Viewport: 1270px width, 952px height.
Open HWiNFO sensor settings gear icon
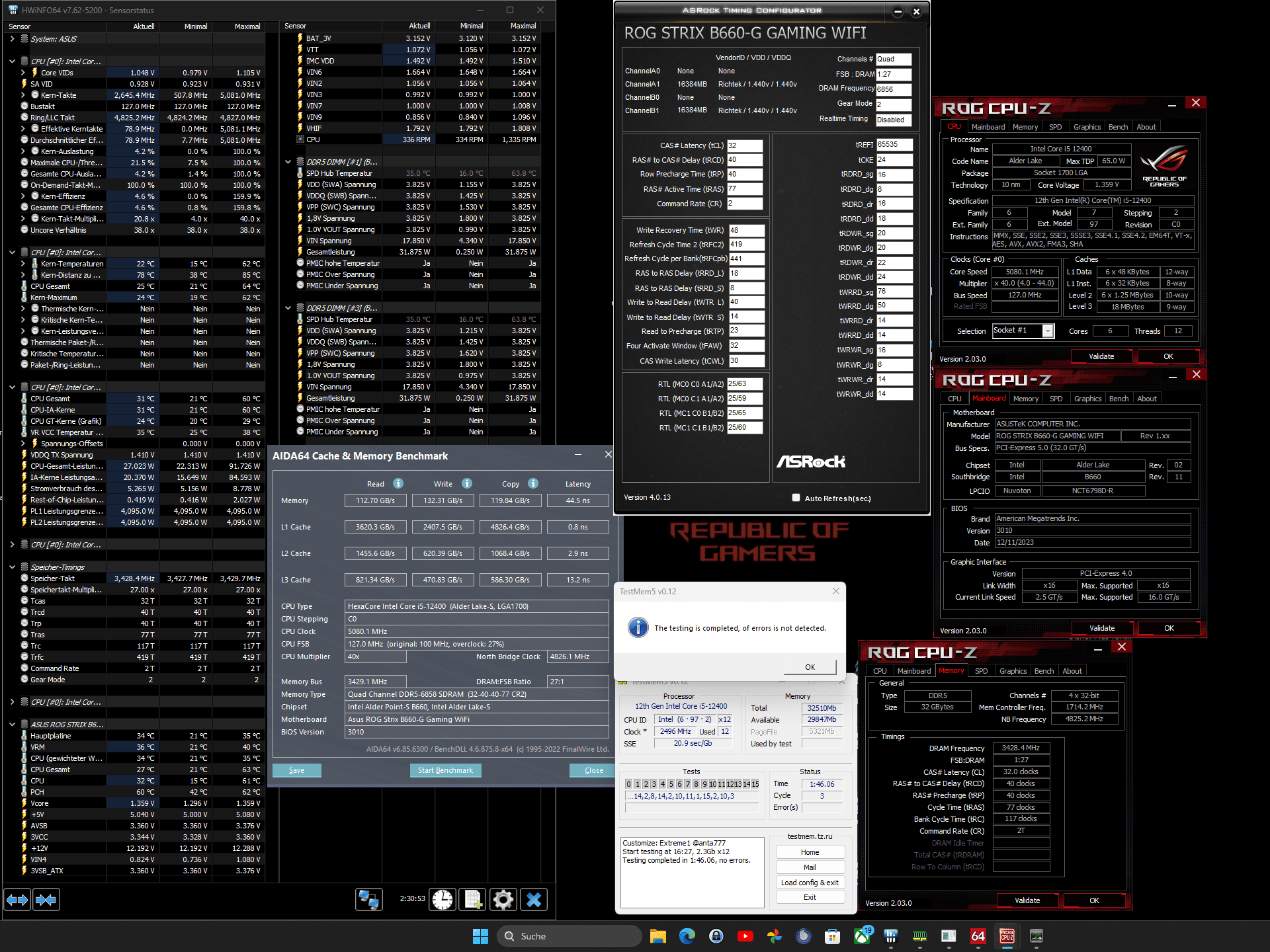click(503, 900)
